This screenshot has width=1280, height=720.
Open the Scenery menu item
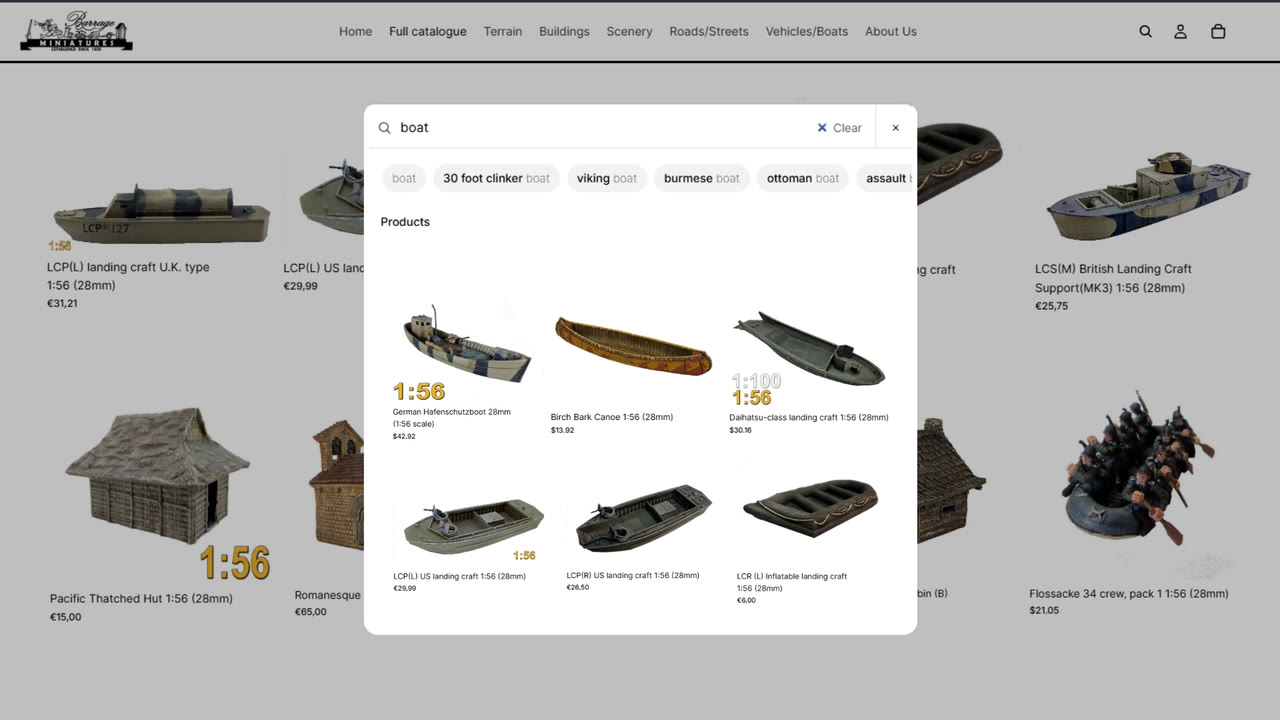pos(629,31)
